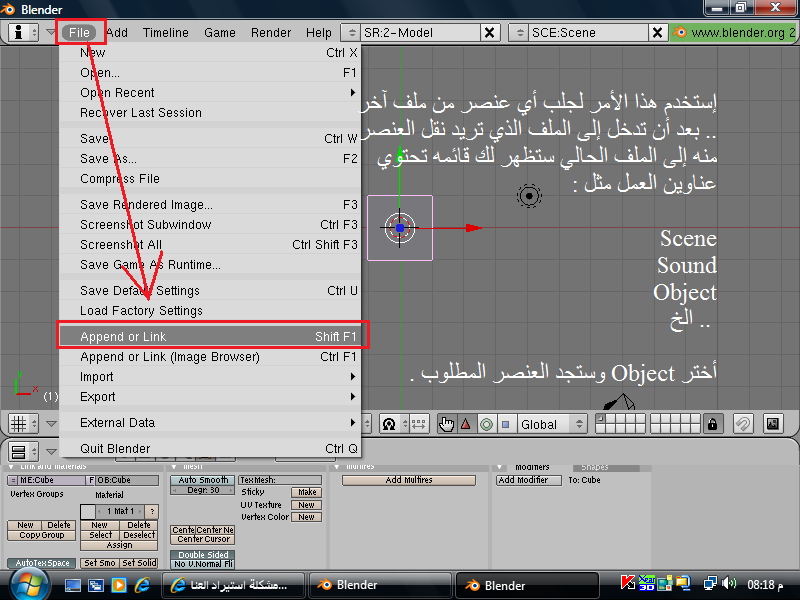Click Show Desktop quick launch icon
Screen dimensions: 800x600
(72, 585)
